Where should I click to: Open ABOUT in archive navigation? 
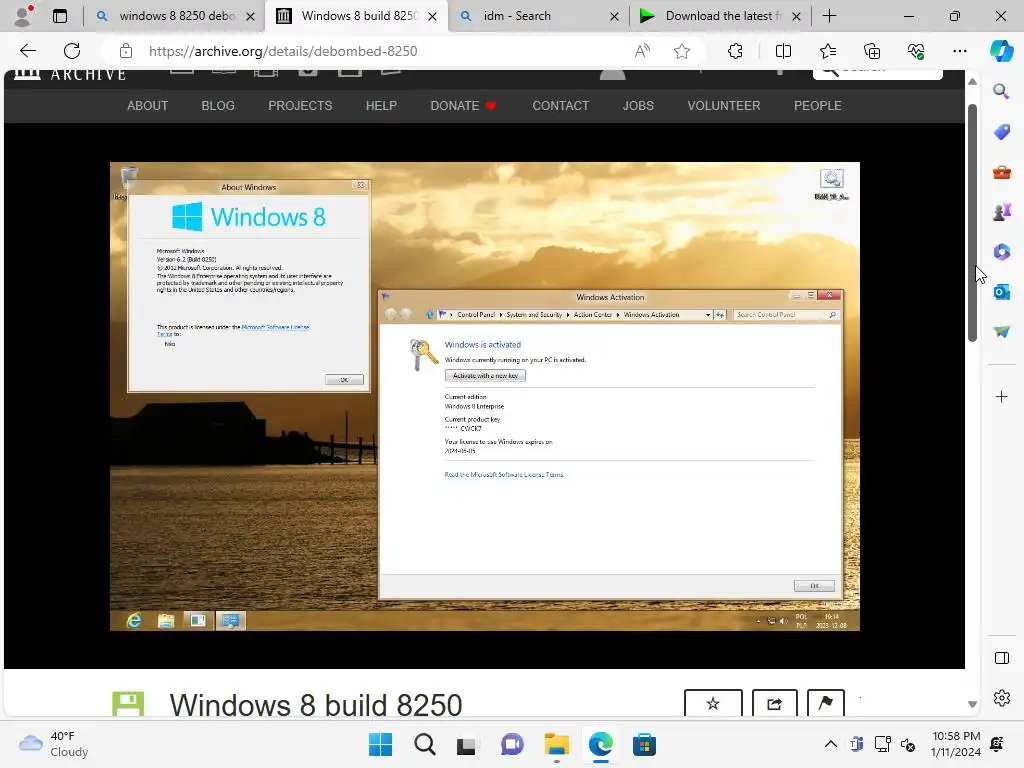tap(148, 106)
